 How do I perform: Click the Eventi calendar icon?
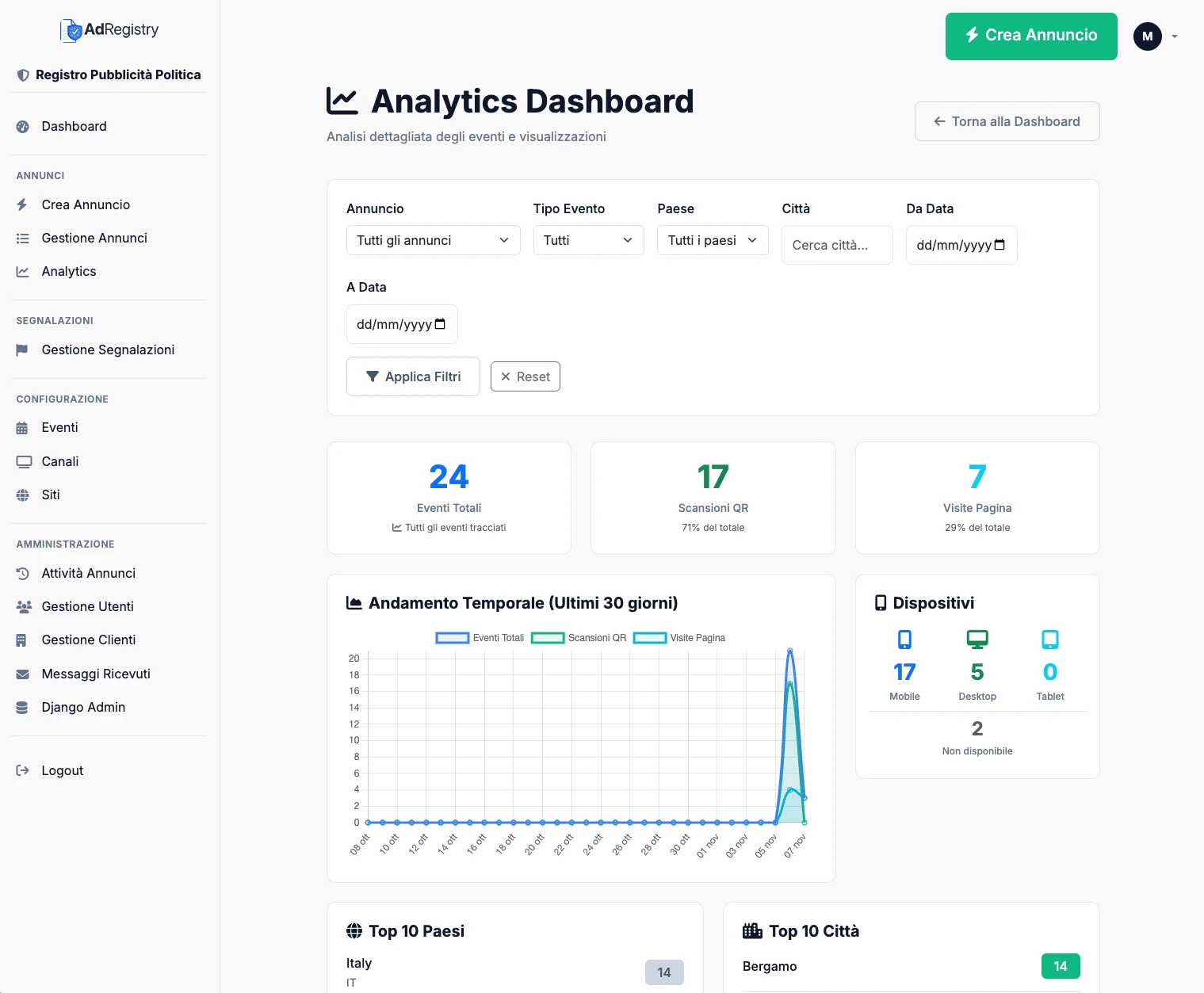pyautogui.click(x=22, y=427)
